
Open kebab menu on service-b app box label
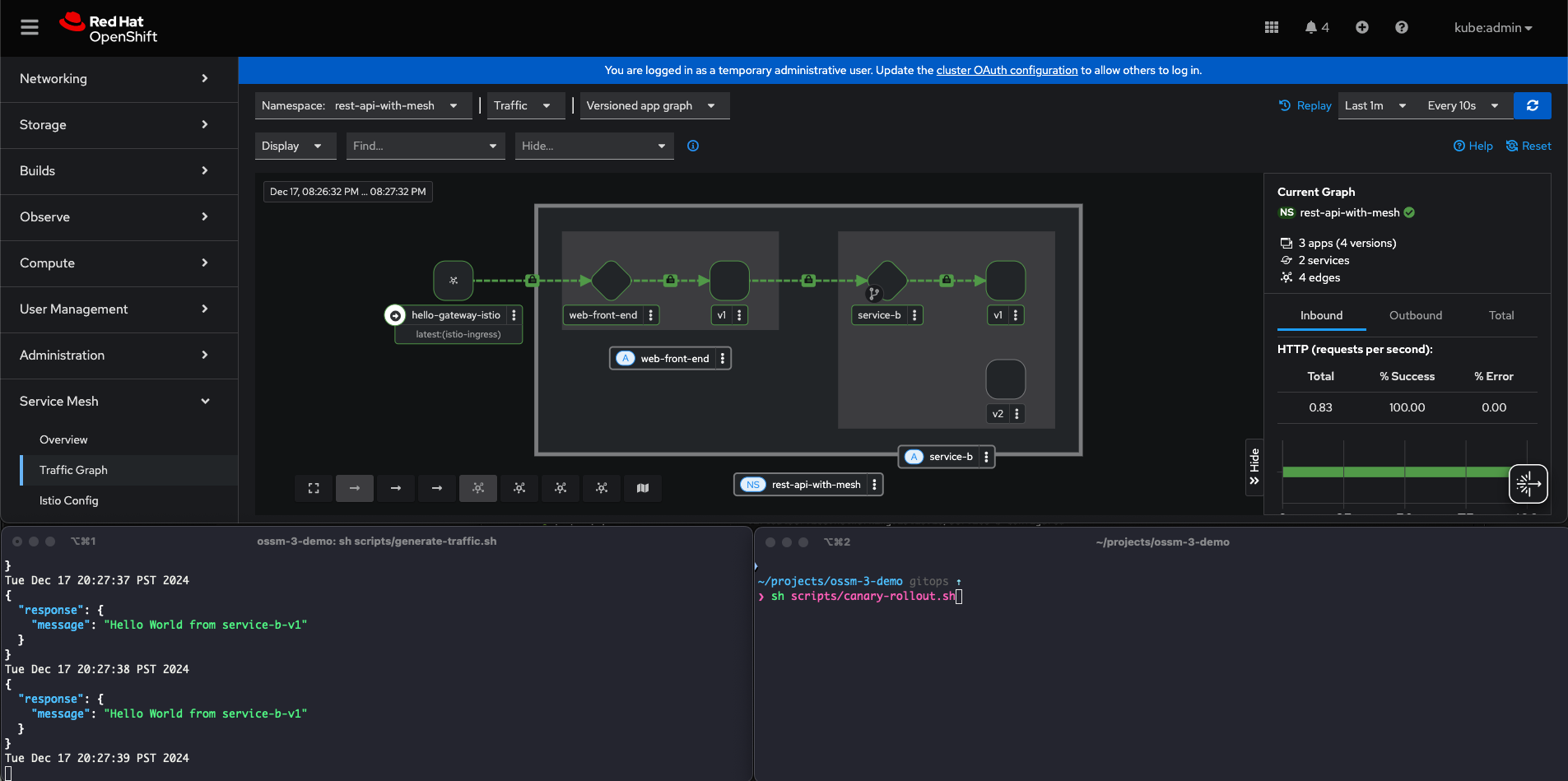point(986,457)
